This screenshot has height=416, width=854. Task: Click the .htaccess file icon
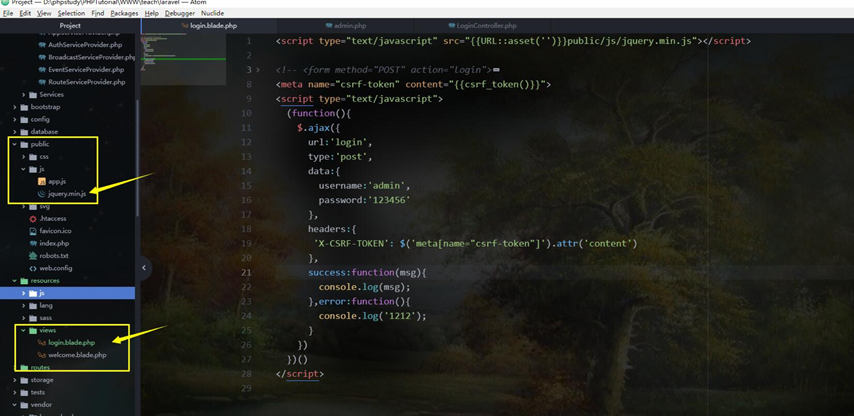tap(33, 218)
